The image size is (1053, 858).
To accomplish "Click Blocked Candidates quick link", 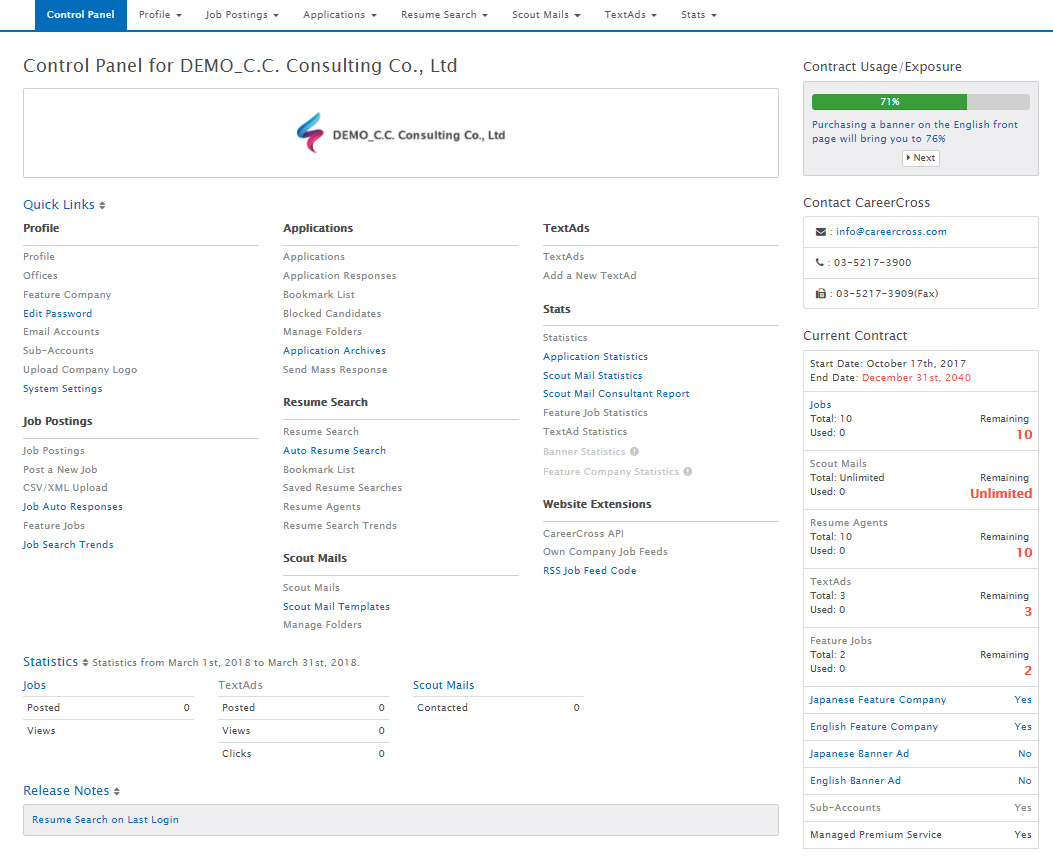I will tap(332, 314).
